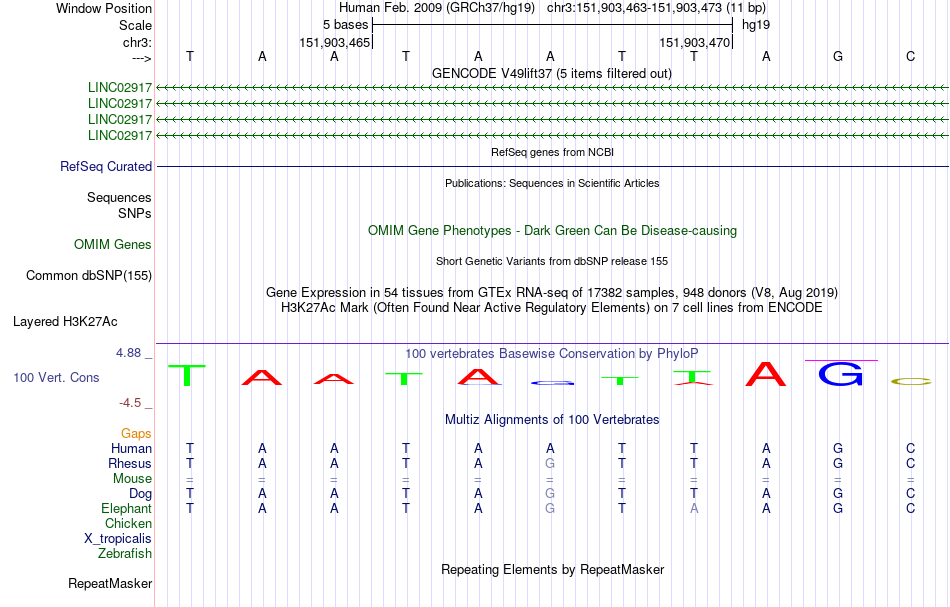950x607 pixels.
Task: Open Repeating Elements by RepeatMasker title
Action: pyautogui.click(x=553, y=569)
